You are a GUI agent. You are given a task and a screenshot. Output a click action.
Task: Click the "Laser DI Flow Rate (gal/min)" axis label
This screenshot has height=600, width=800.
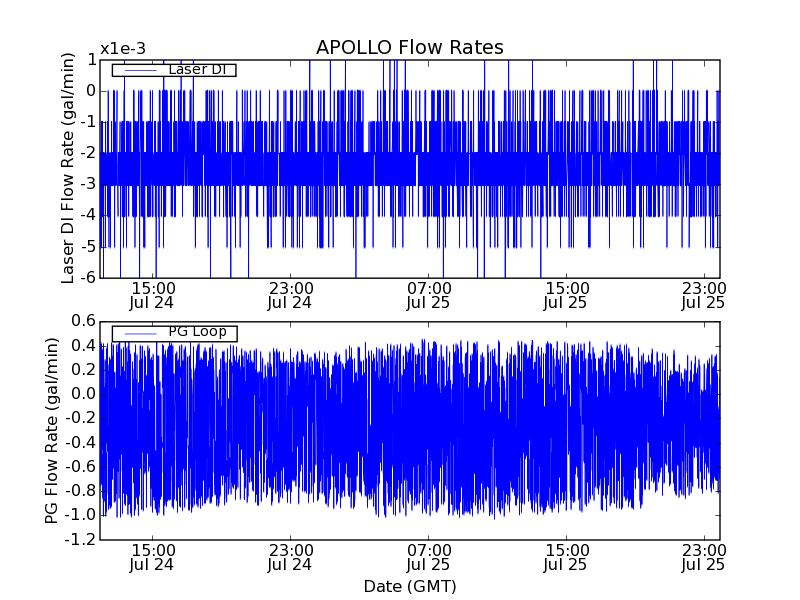click(69, 168)
